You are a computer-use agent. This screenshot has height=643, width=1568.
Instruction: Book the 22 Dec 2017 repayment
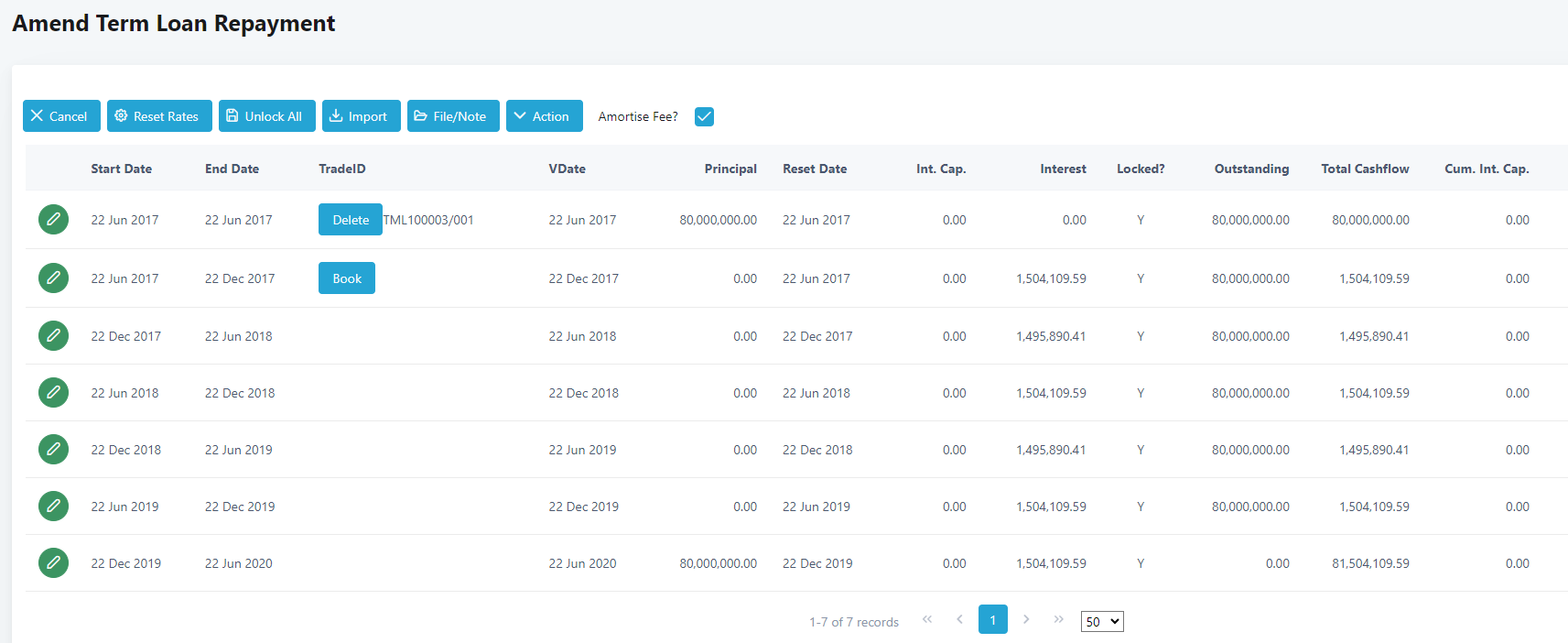346,278
